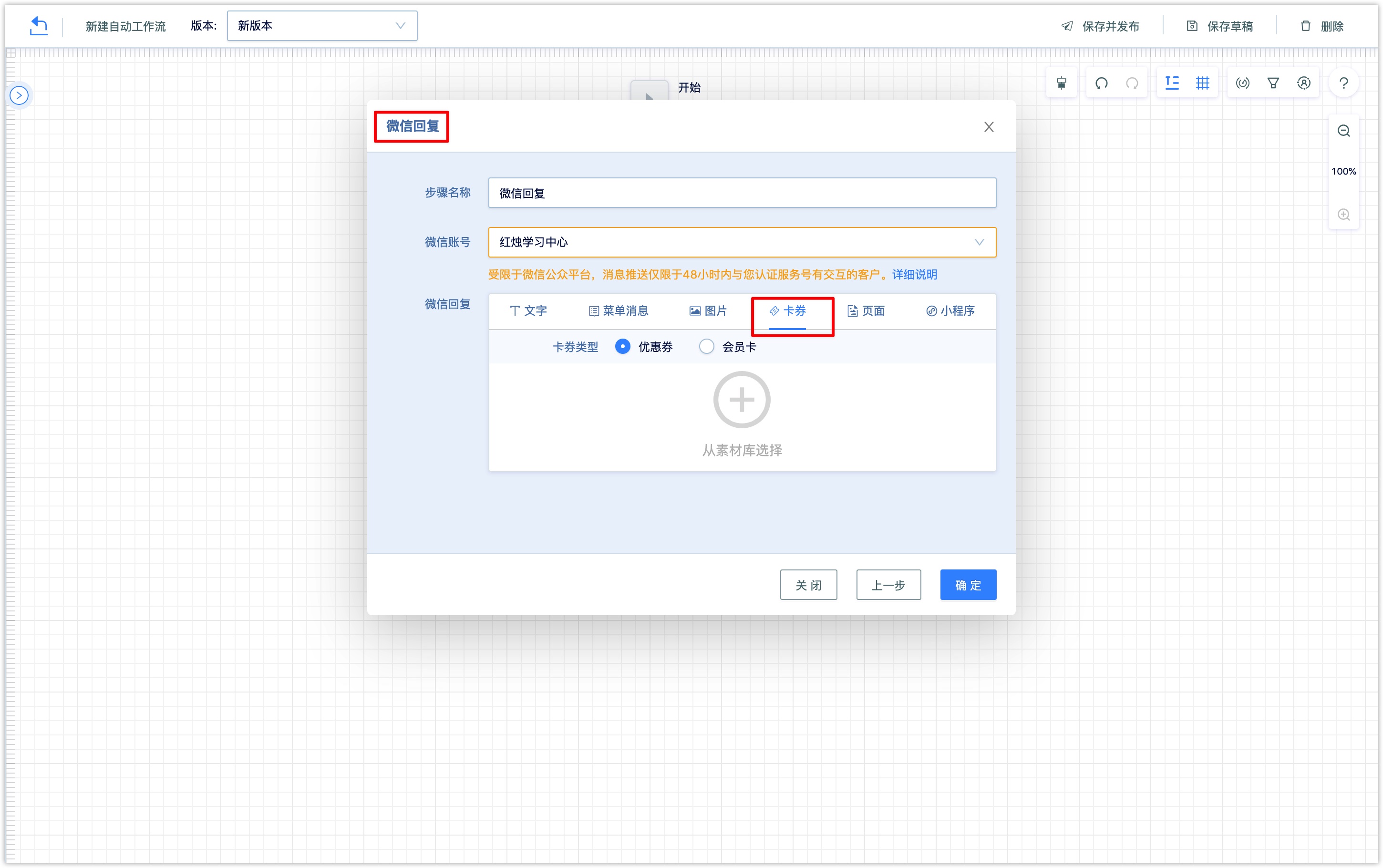1383x868 pixels.
Task: Click the pin/format brush canvas icon
Action: 1062,83
